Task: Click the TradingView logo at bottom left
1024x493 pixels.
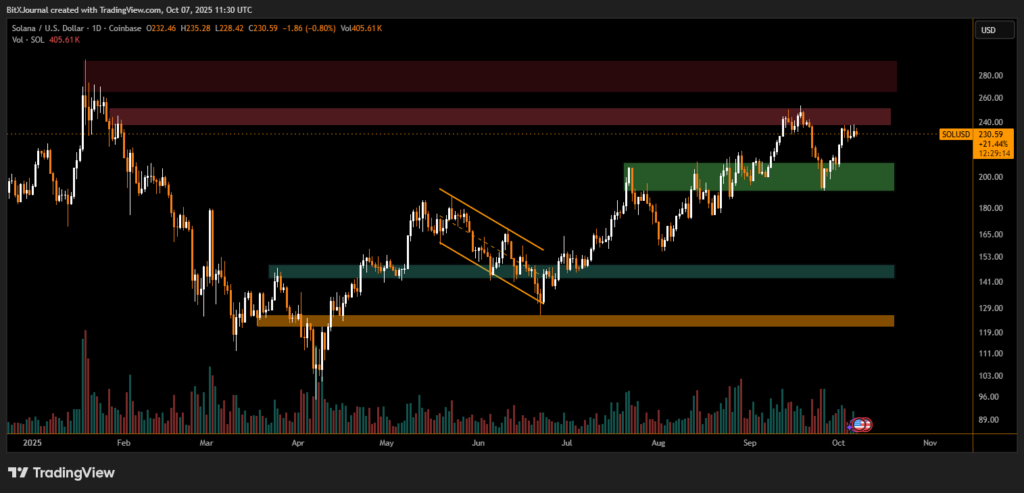Action: pos(50,472)
